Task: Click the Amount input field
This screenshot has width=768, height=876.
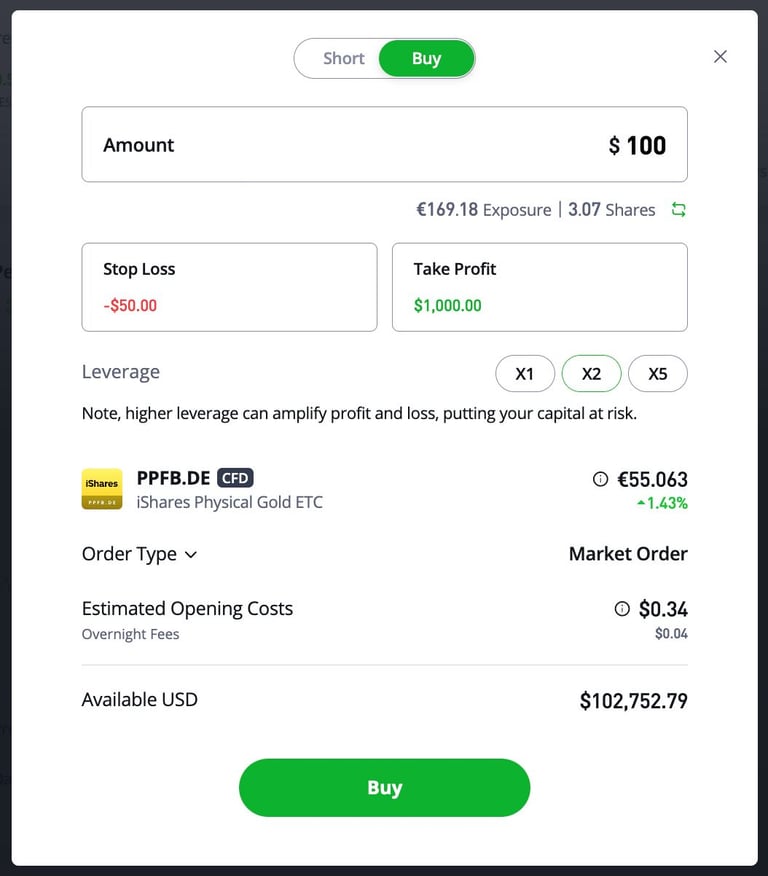Action: pos(384,145)
